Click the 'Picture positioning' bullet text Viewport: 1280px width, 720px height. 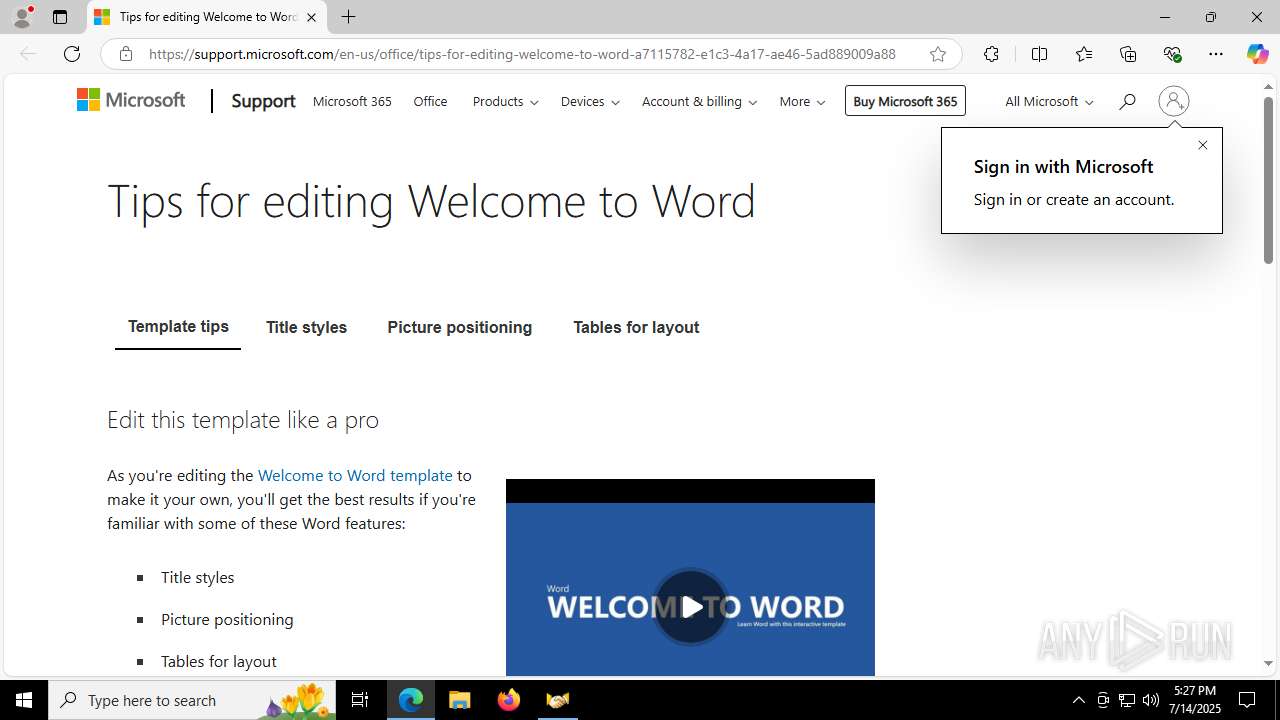click(227, 619)
